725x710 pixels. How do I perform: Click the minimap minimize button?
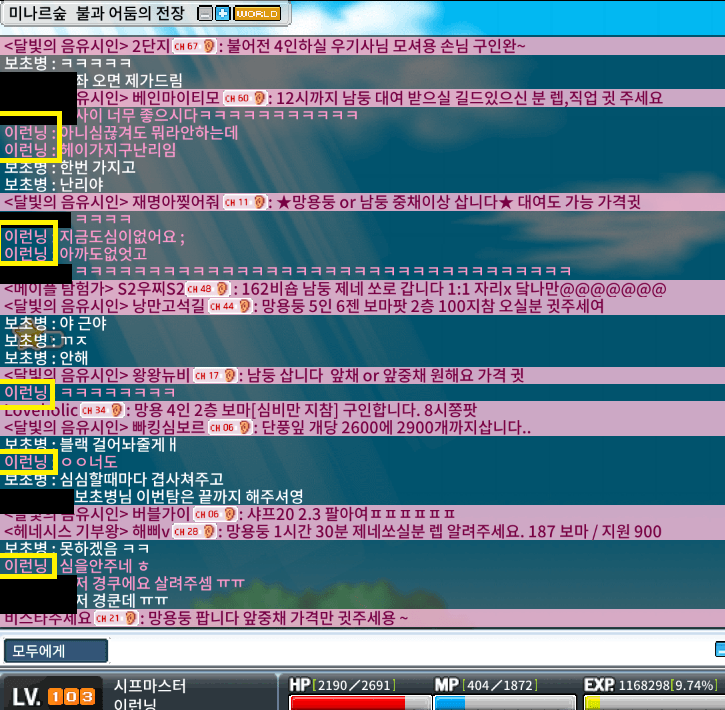(205, 14)
